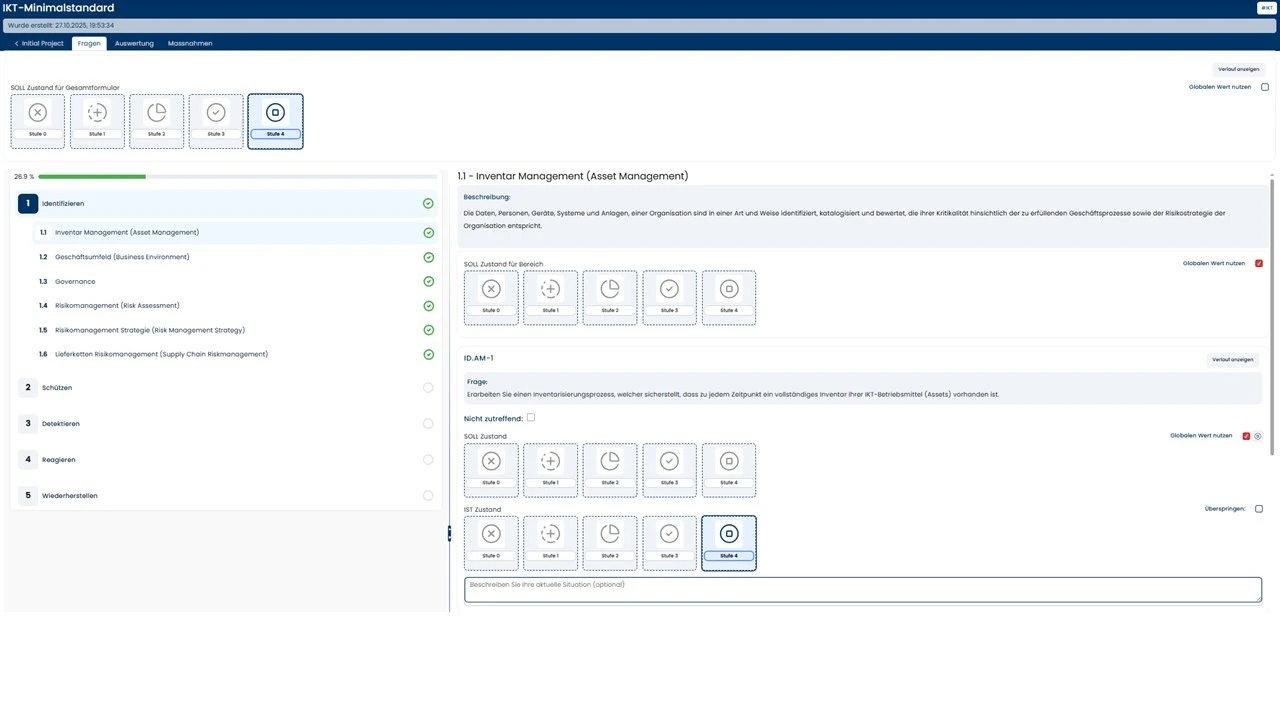Screen dimensions: 1280x720
Task: Click the Beschreiben Sie ihre aktuelle Situation field
Action: (862, 589)
